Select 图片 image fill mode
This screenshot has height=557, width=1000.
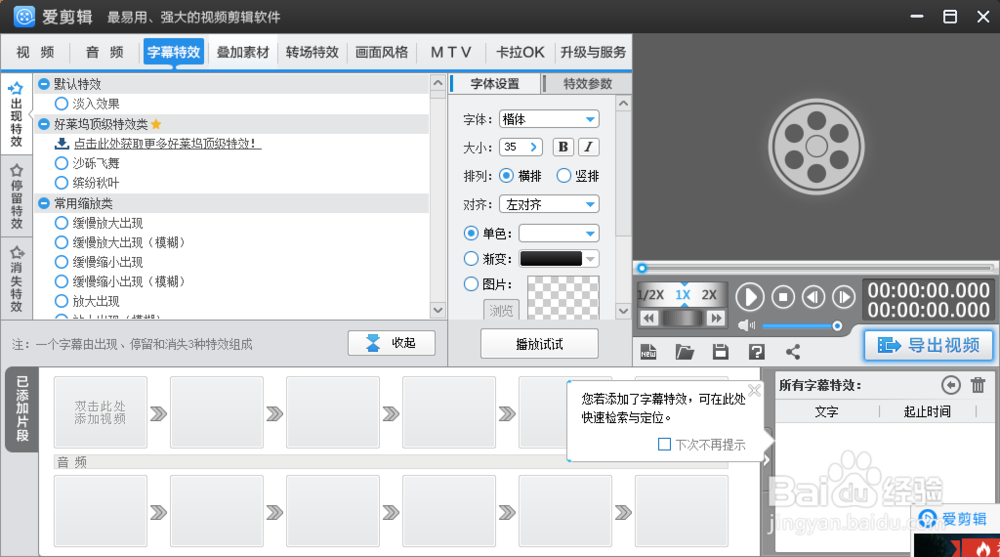[x=471, y=284]
